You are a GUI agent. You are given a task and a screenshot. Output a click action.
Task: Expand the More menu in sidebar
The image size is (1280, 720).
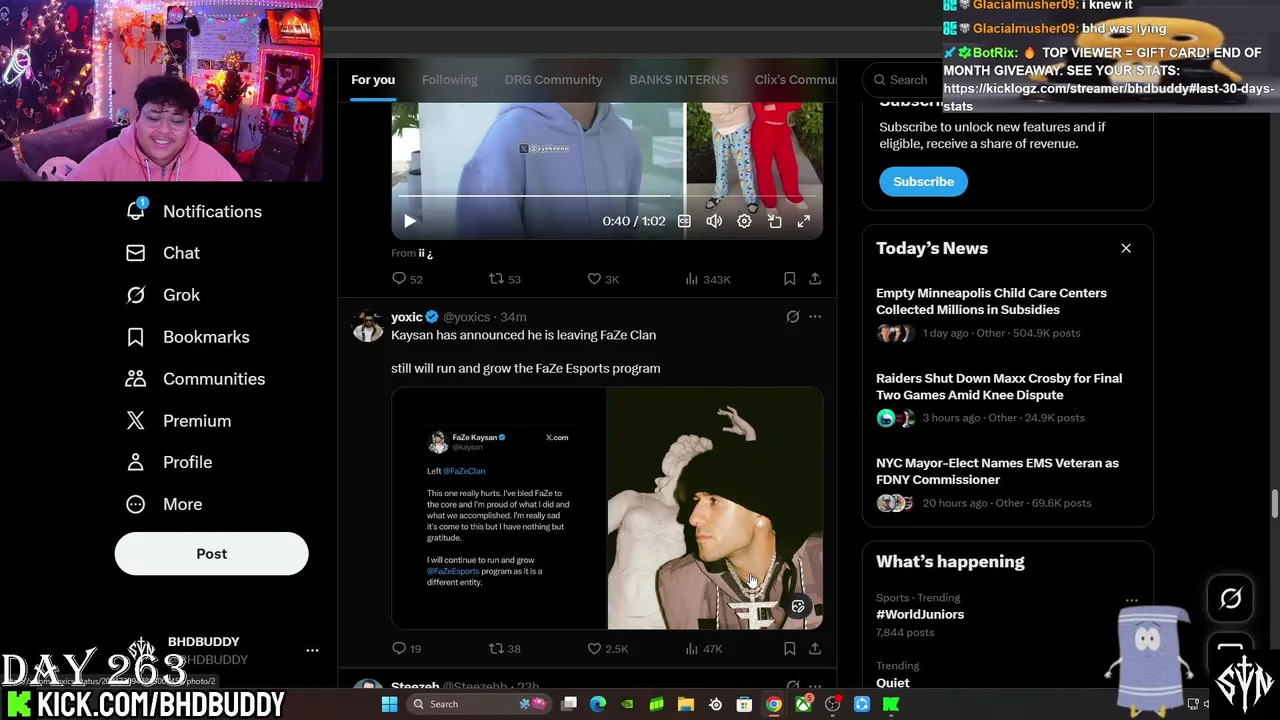(x=164, y=504)
